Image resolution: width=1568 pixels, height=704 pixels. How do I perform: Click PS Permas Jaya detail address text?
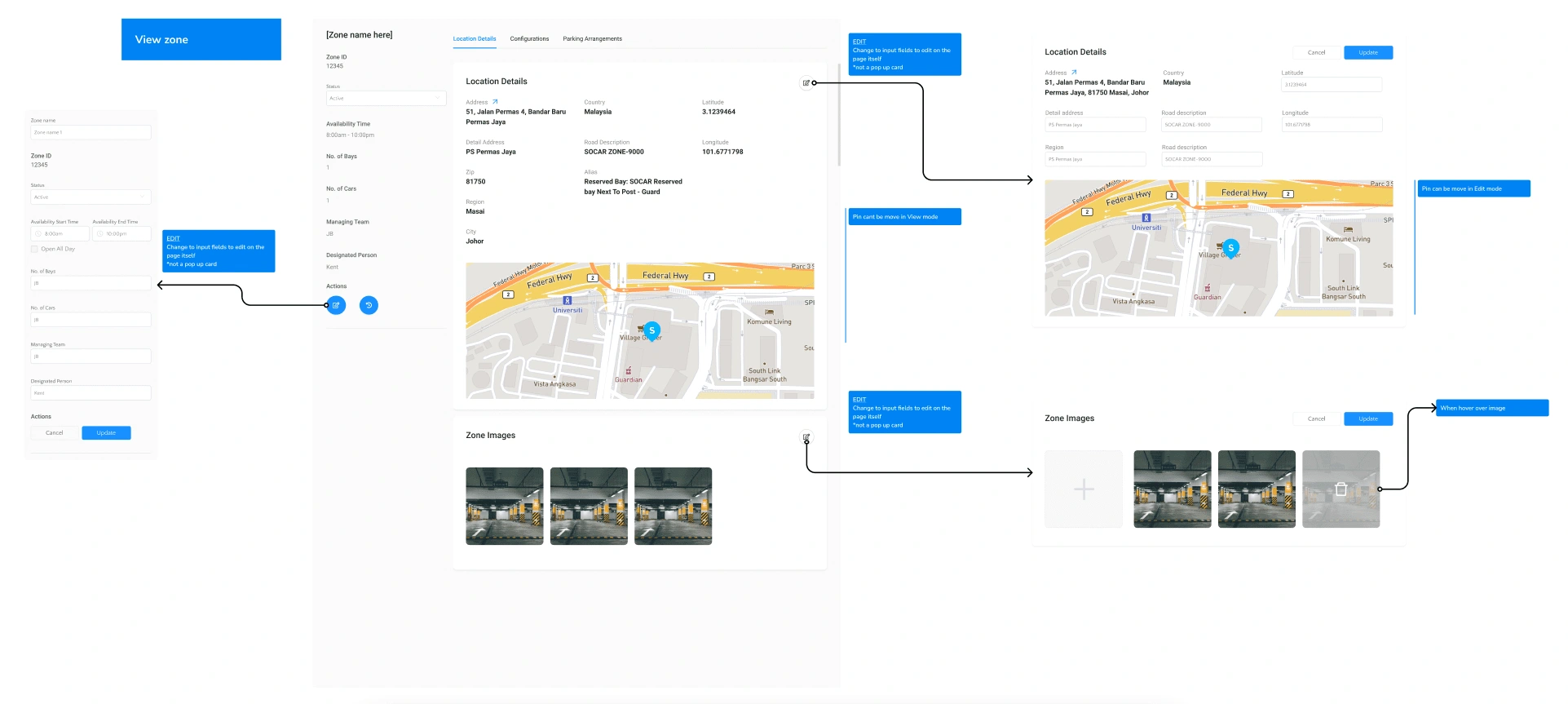click(491, 152)
